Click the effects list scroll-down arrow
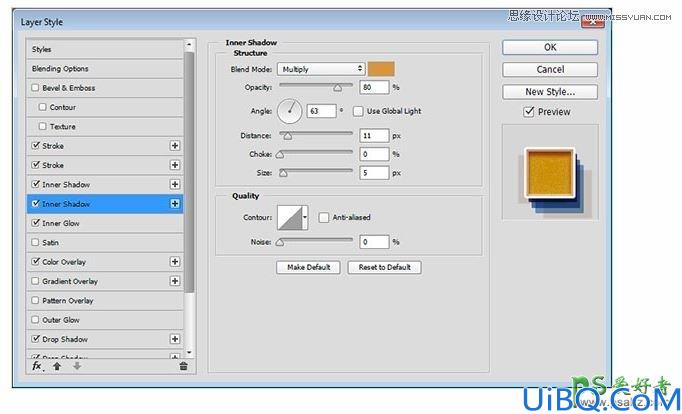Image resolution: width=682 pixels, height=414 pixels. pos(189,352)
